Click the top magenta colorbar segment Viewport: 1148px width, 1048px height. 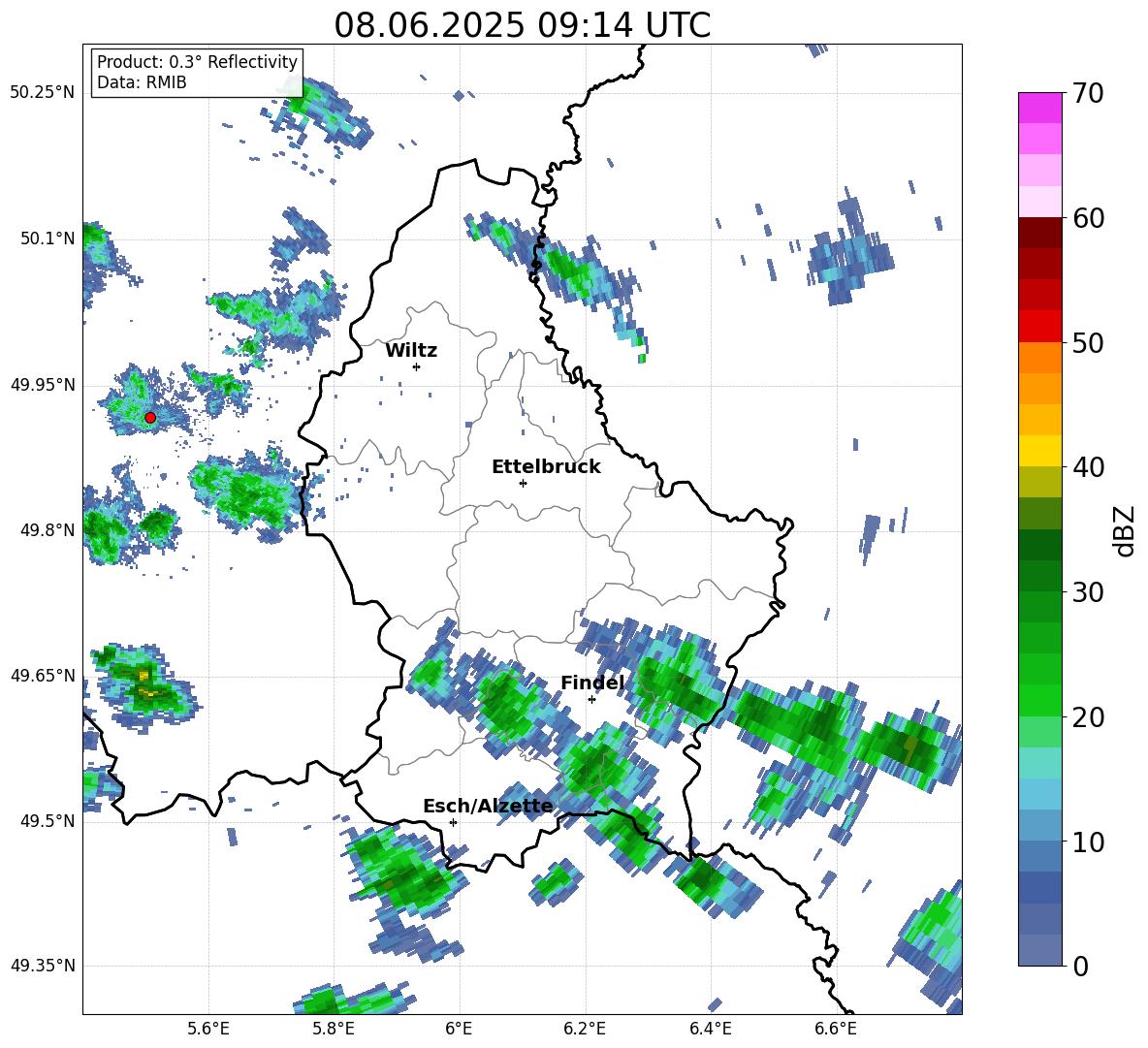1039,109
